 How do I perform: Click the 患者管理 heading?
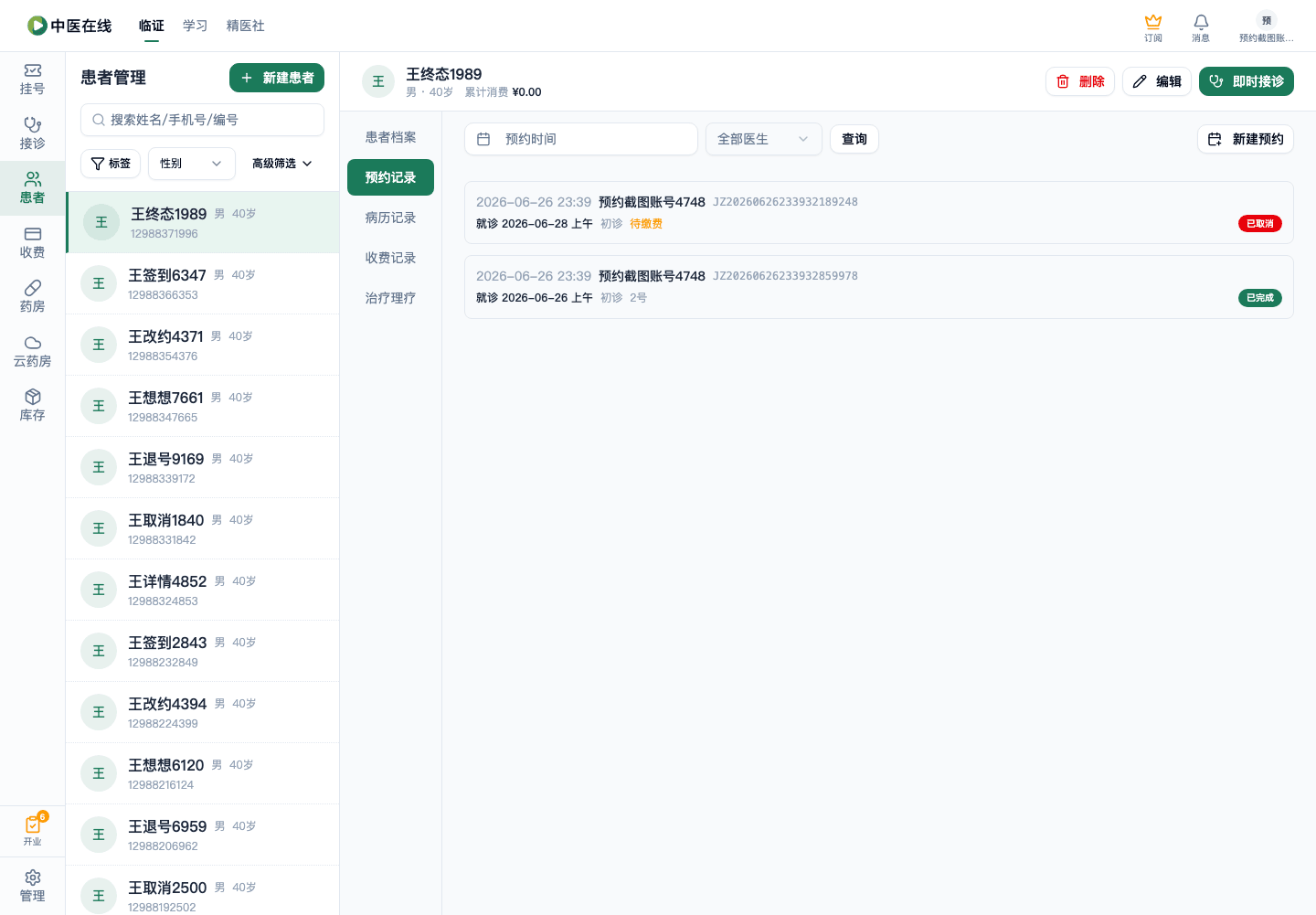(x=113, y=78)
